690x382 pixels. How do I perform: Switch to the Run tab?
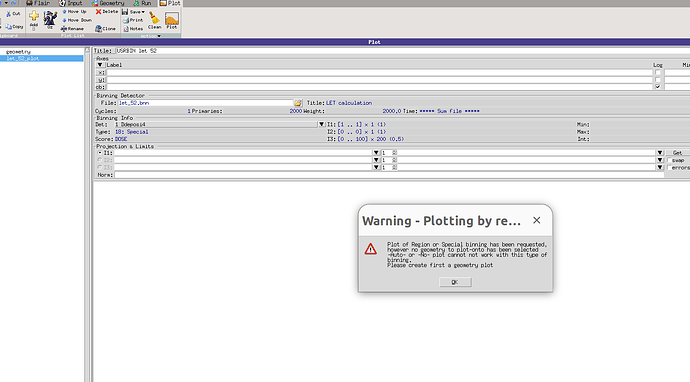(143, 3)
